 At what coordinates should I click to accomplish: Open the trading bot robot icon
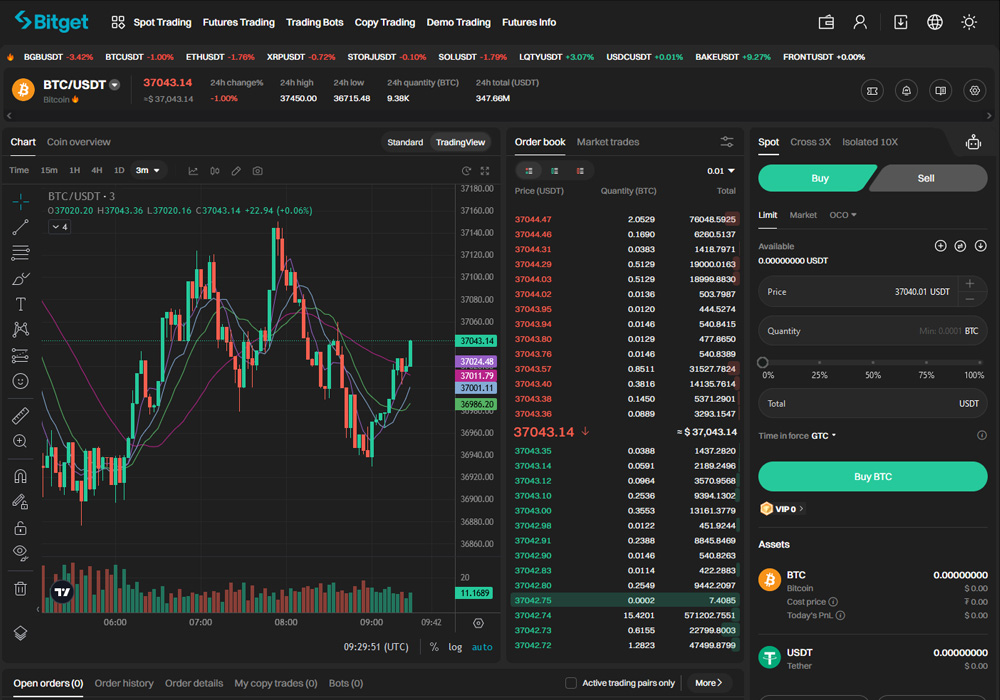click(x=973, y=142)
